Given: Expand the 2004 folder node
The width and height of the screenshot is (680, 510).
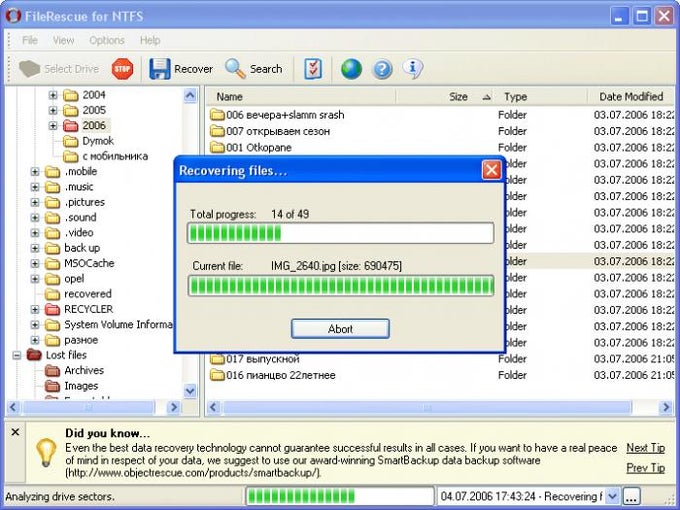Looking at the screenshot, I should click(x=53, y=95).
